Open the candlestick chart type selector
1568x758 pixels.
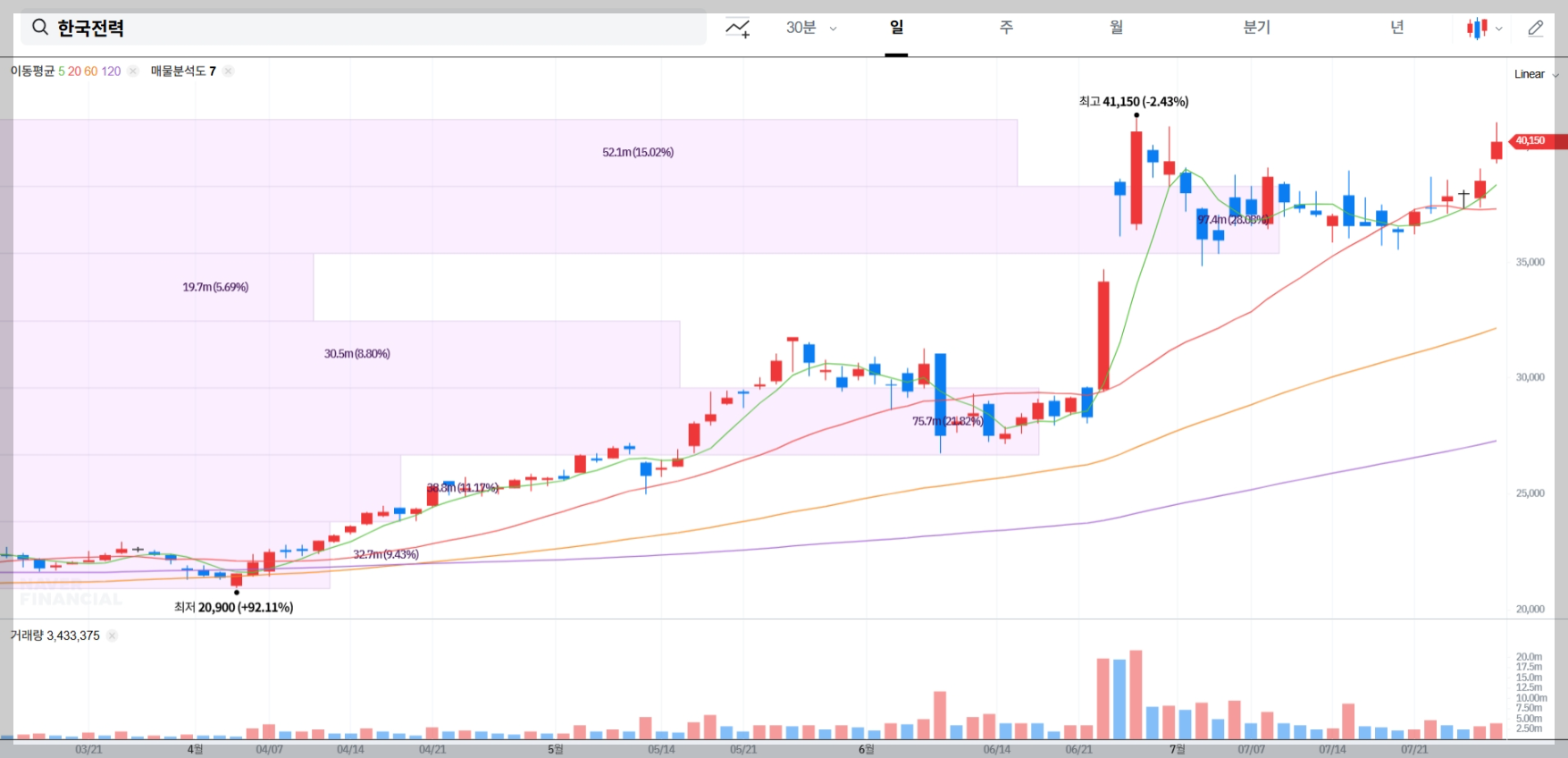(x=1484, y=29)
